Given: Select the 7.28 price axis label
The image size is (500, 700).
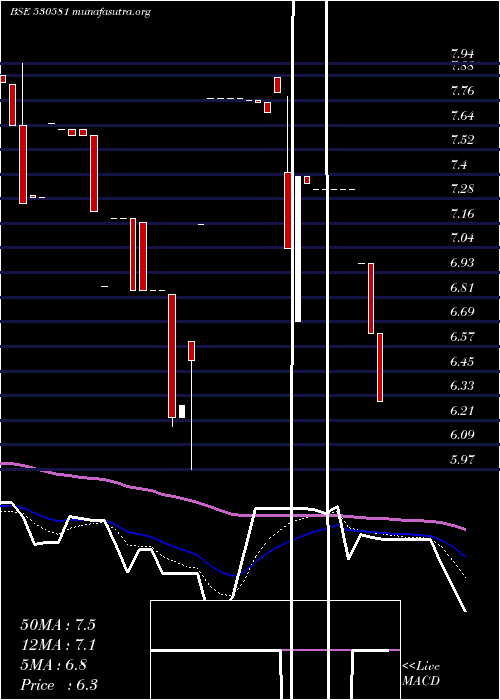Looking at the screenshot, I should click(462, 188).
